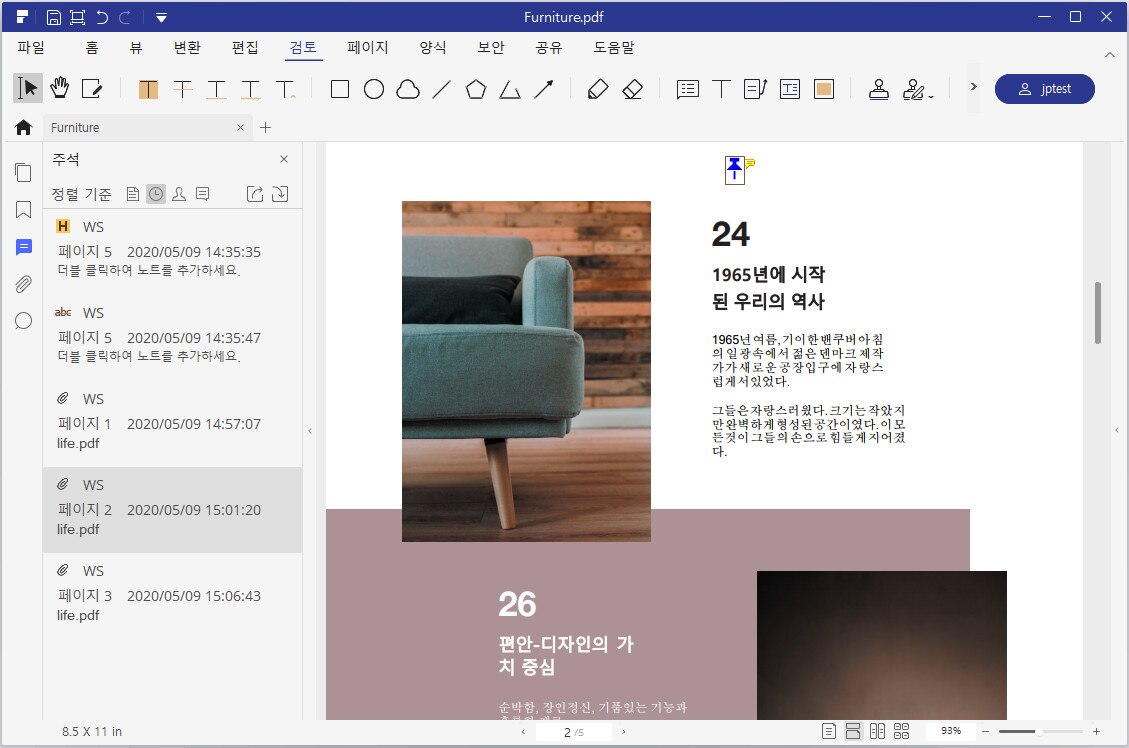Open the quick access toolbar dropdown
Viewport: 1129px width, 748px height.
click(x=161, y=17)
